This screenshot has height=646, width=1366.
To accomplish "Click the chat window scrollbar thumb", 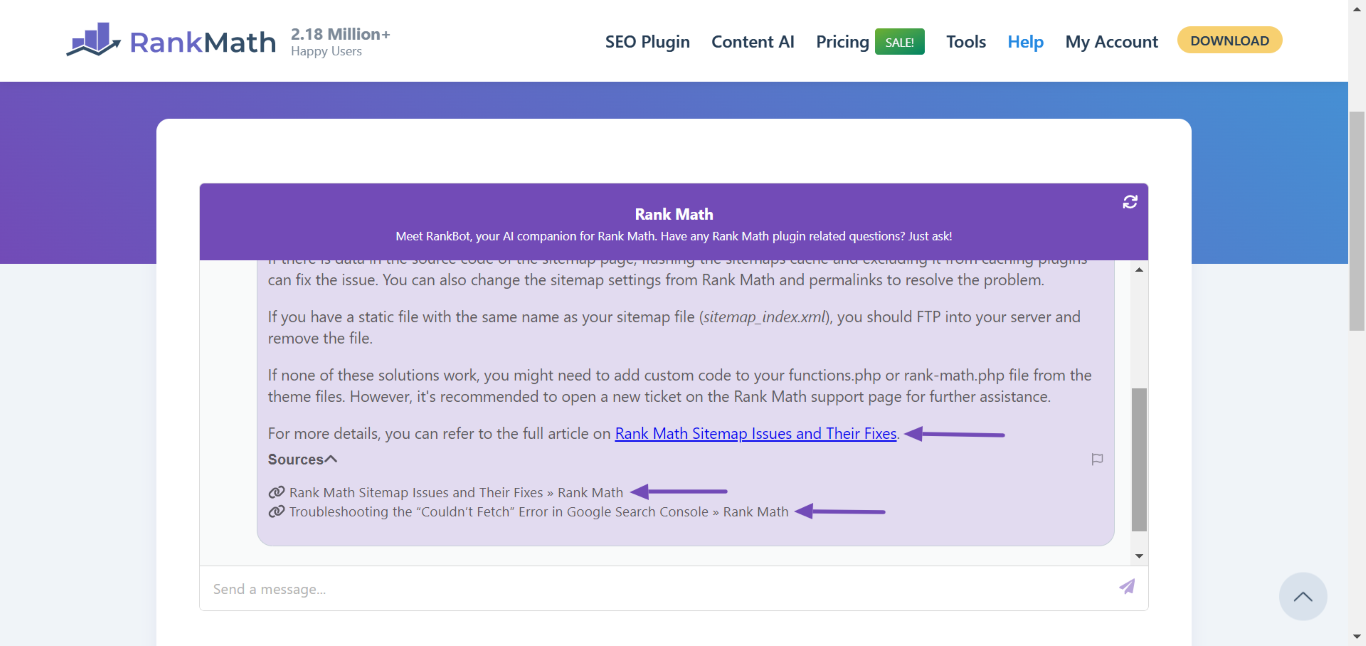I will 1139,460.
